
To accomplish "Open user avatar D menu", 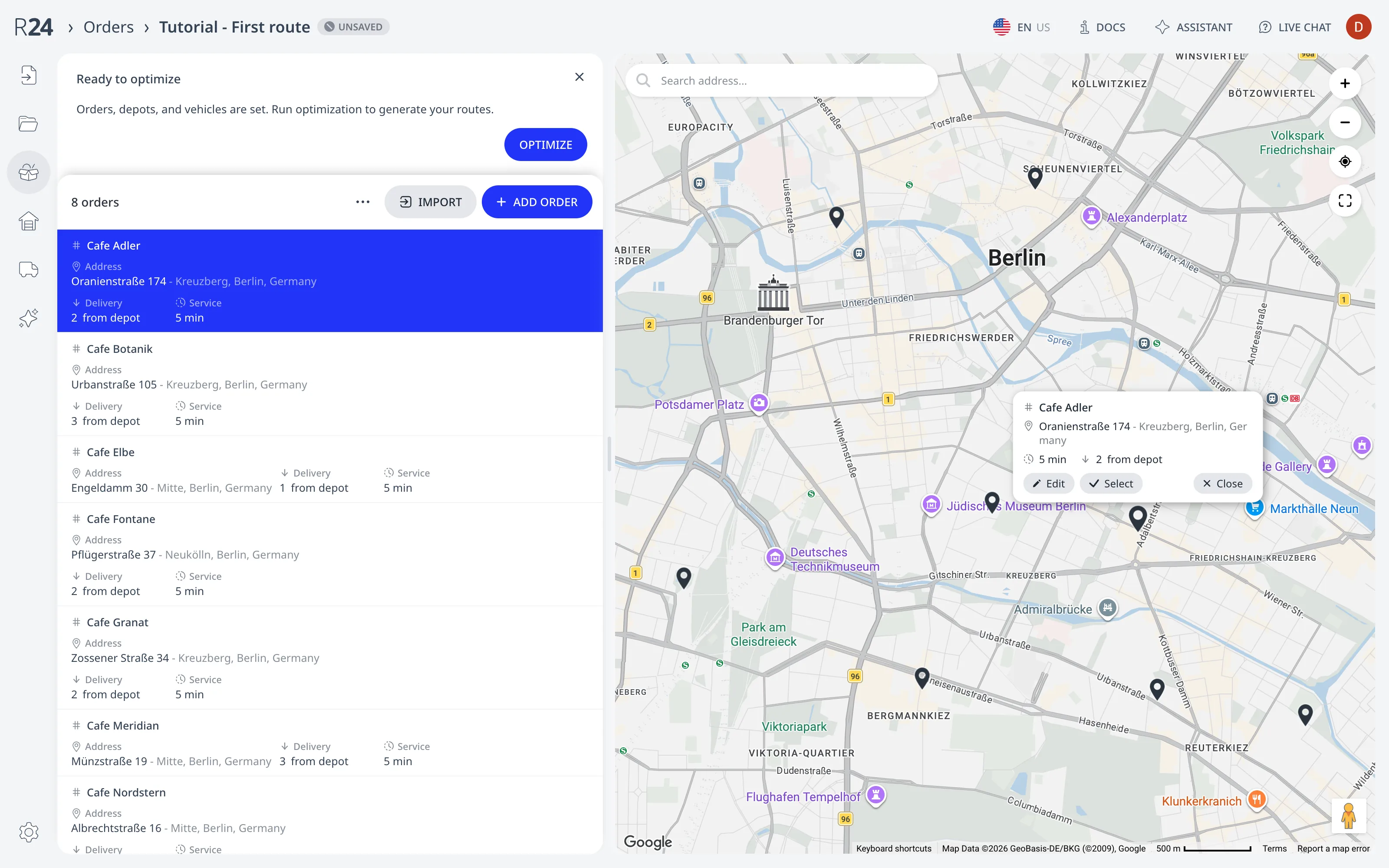I will pyautogui.click(x=1358, y=27).
